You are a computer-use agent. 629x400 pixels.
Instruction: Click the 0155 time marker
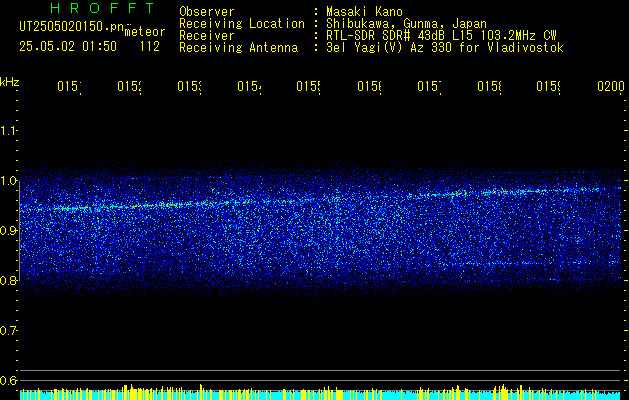(x=308, y=87)
